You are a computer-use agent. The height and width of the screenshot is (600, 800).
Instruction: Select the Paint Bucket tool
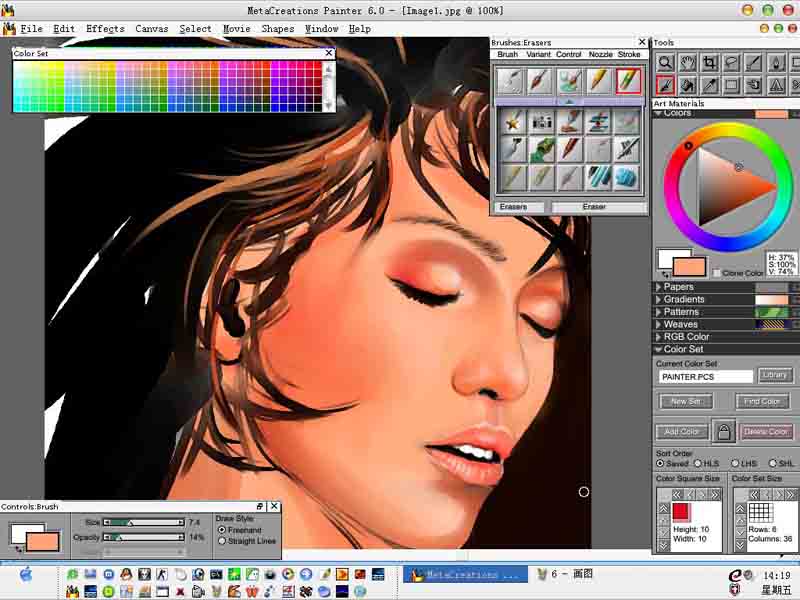(x=687, y=86)
